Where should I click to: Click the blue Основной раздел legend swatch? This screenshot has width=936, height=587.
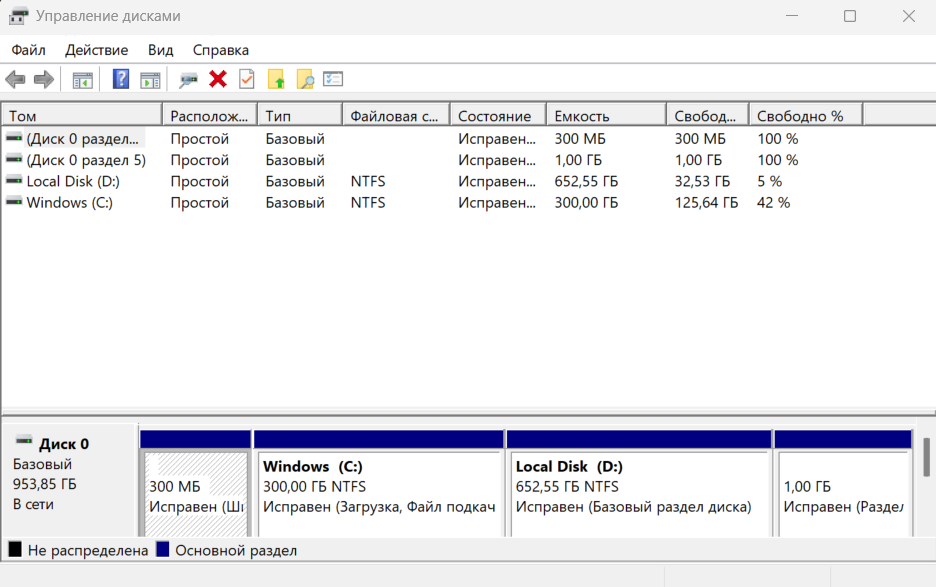click(163, 550)
